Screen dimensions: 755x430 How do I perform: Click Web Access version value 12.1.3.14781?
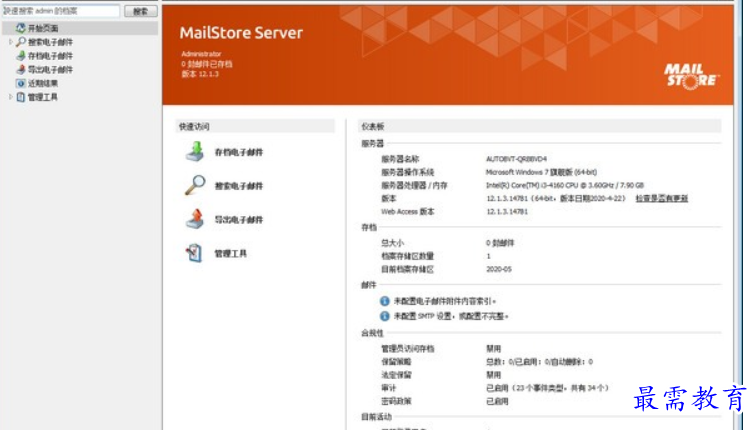click(x=507, y=211)
